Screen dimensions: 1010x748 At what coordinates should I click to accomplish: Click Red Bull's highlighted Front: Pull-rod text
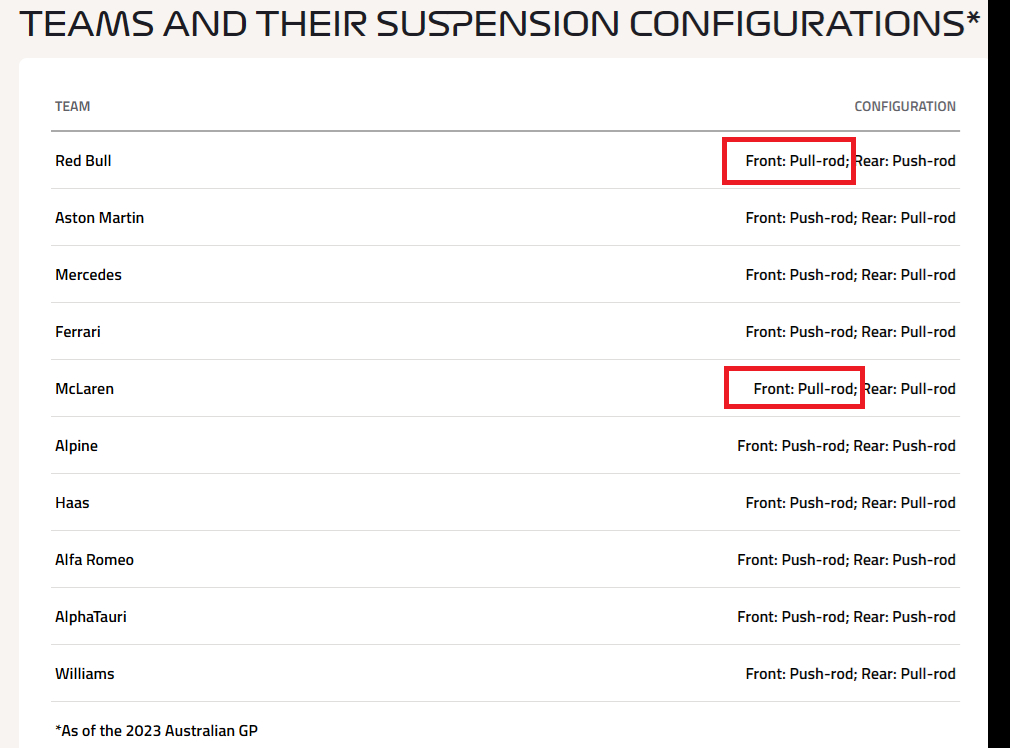(x=797, y=160)
